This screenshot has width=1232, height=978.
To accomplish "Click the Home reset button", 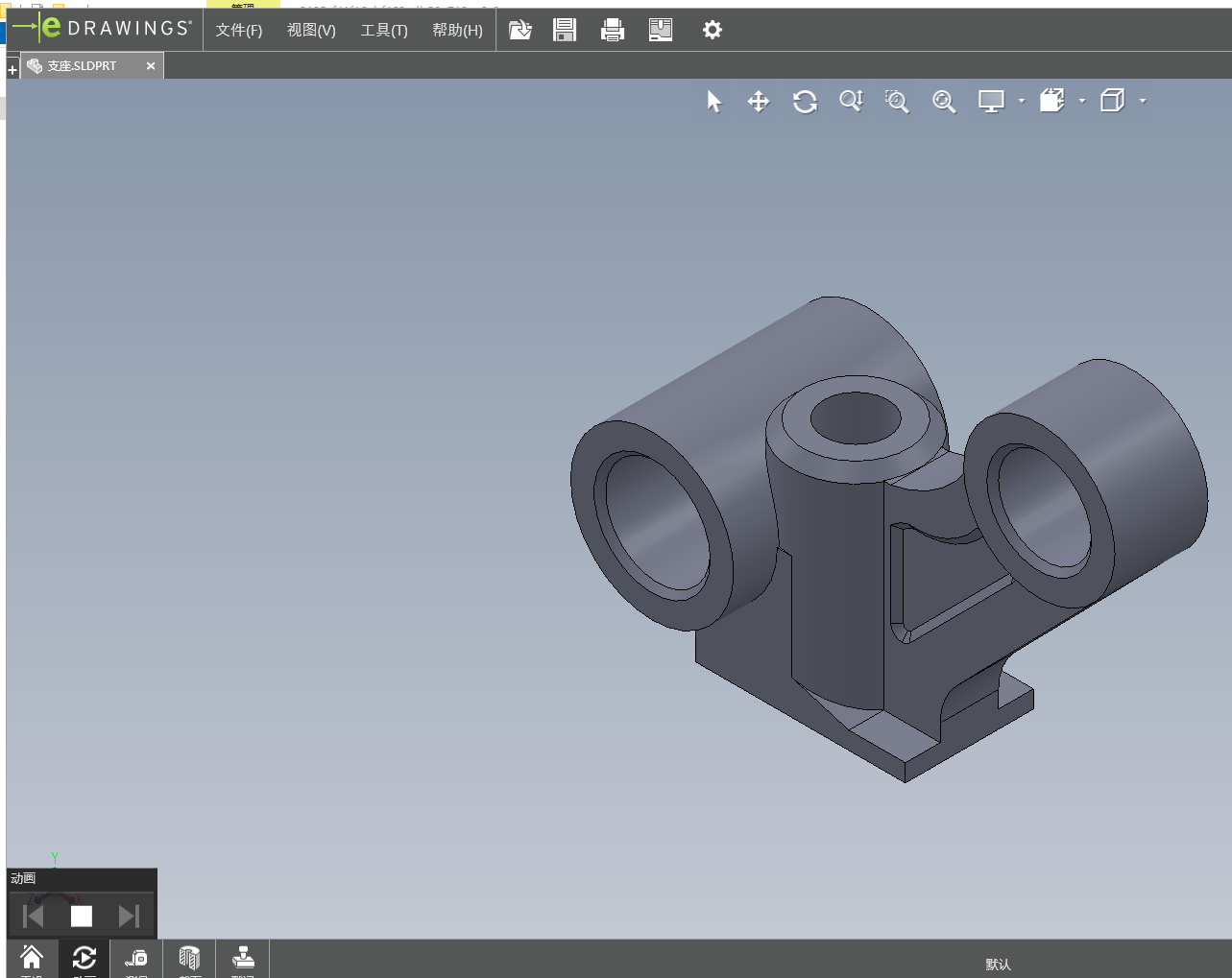I will click(32, 958).
